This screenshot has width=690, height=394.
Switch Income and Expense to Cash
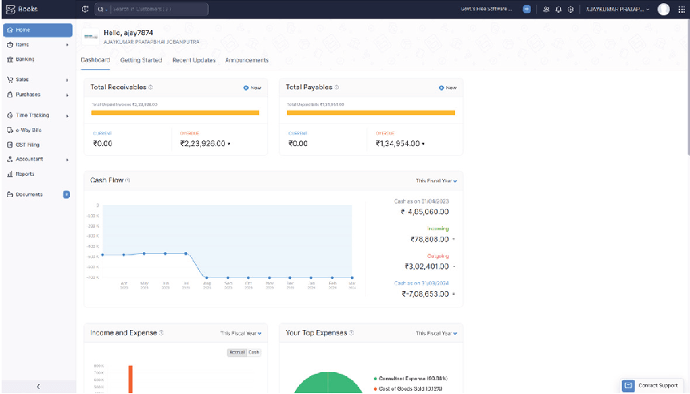tap(254, 352)
